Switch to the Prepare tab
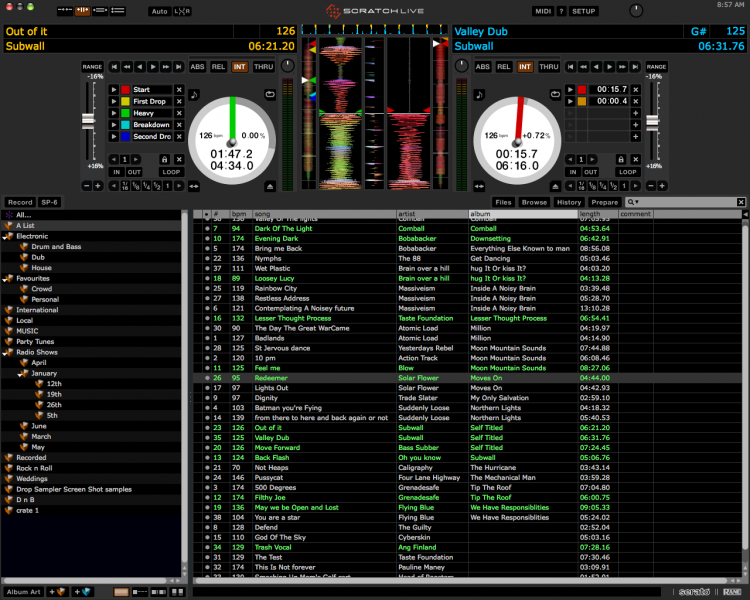 [x=604, y=202]
